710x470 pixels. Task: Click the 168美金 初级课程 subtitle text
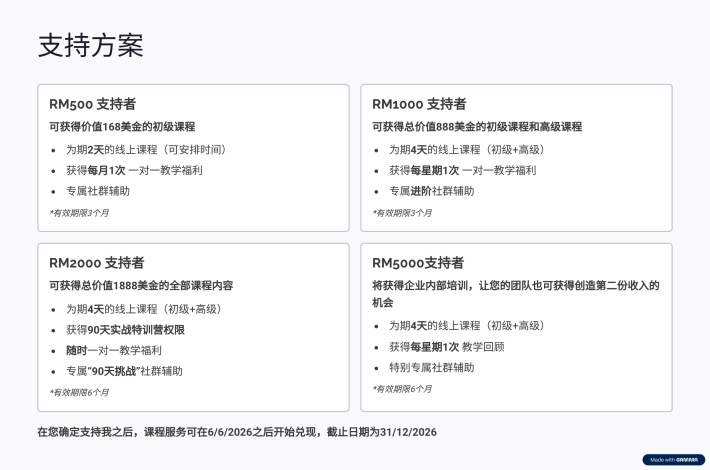tap(122, 127)
